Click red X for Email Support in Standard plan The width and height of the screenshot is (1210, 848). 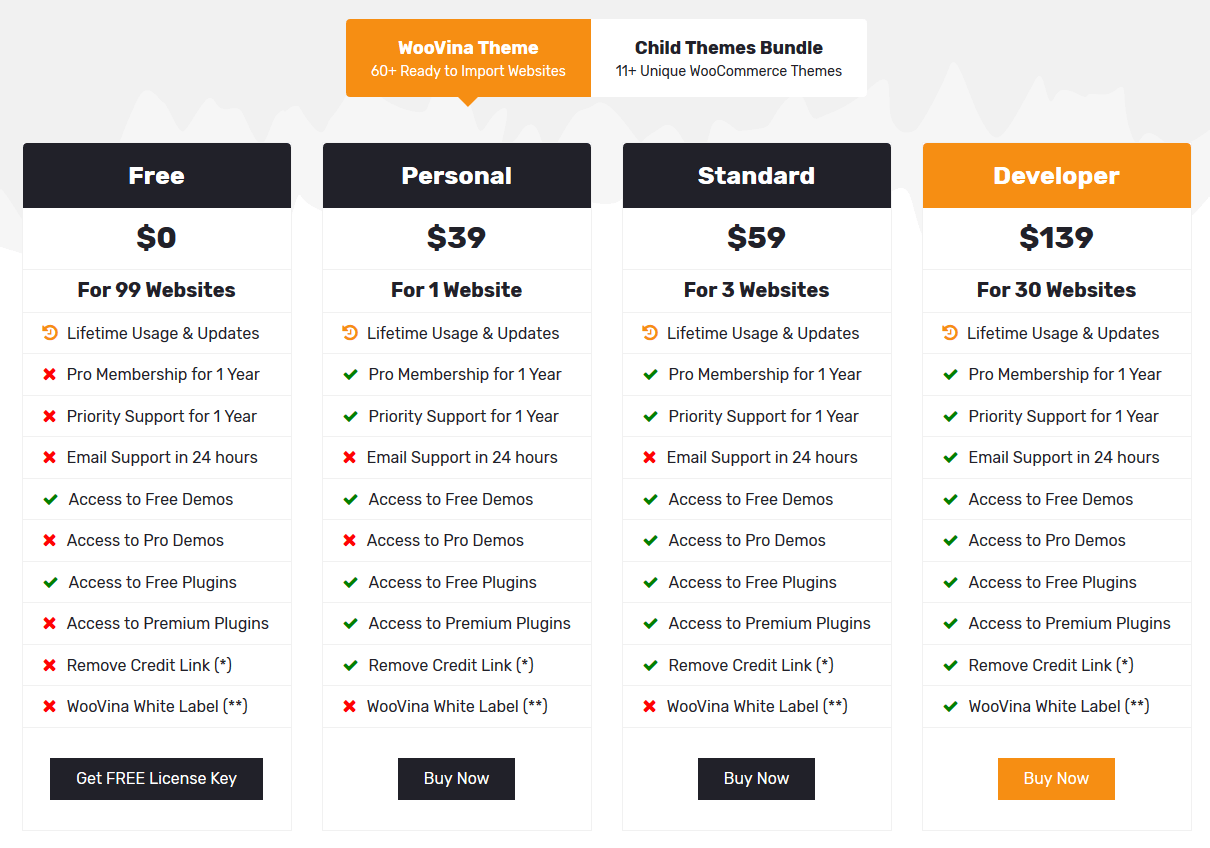click(649, 458)
